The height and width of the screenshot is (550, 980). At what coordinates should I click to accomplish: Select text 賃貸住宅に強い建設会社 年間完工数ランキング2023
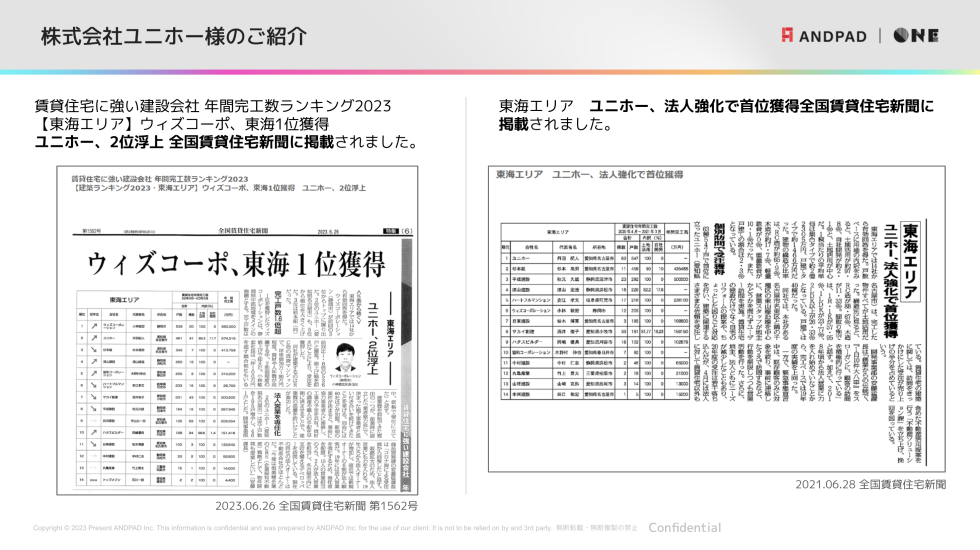point(213,106)
